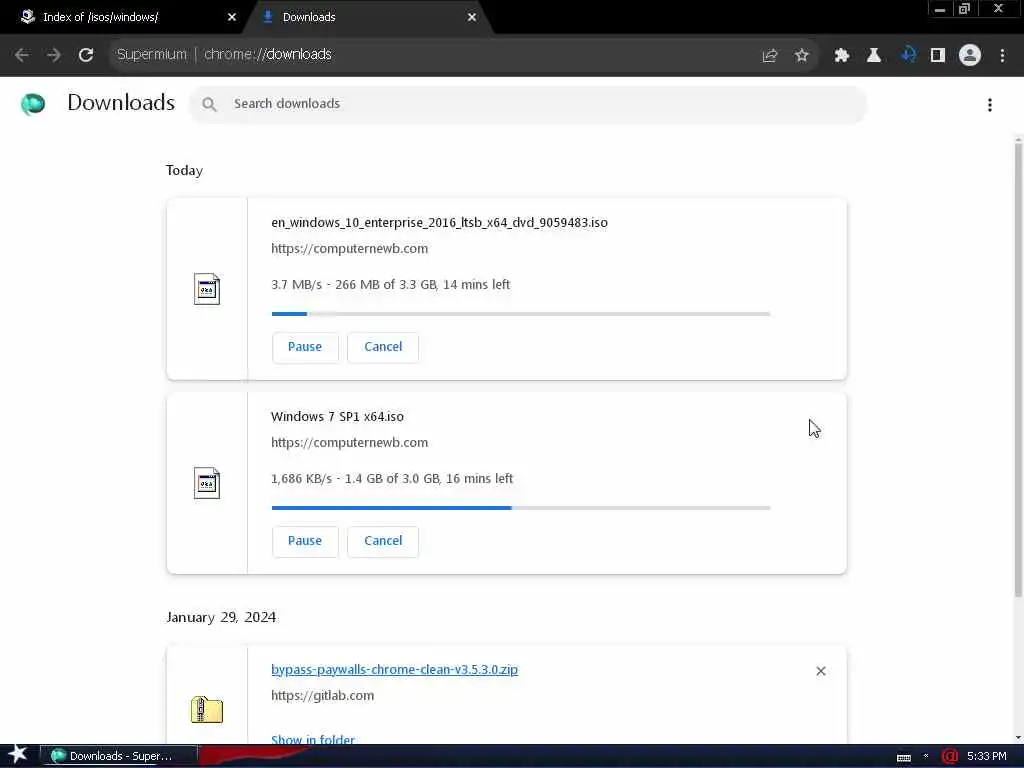Pause the Windows 7 SP1 x64 download

pos(305,541)
